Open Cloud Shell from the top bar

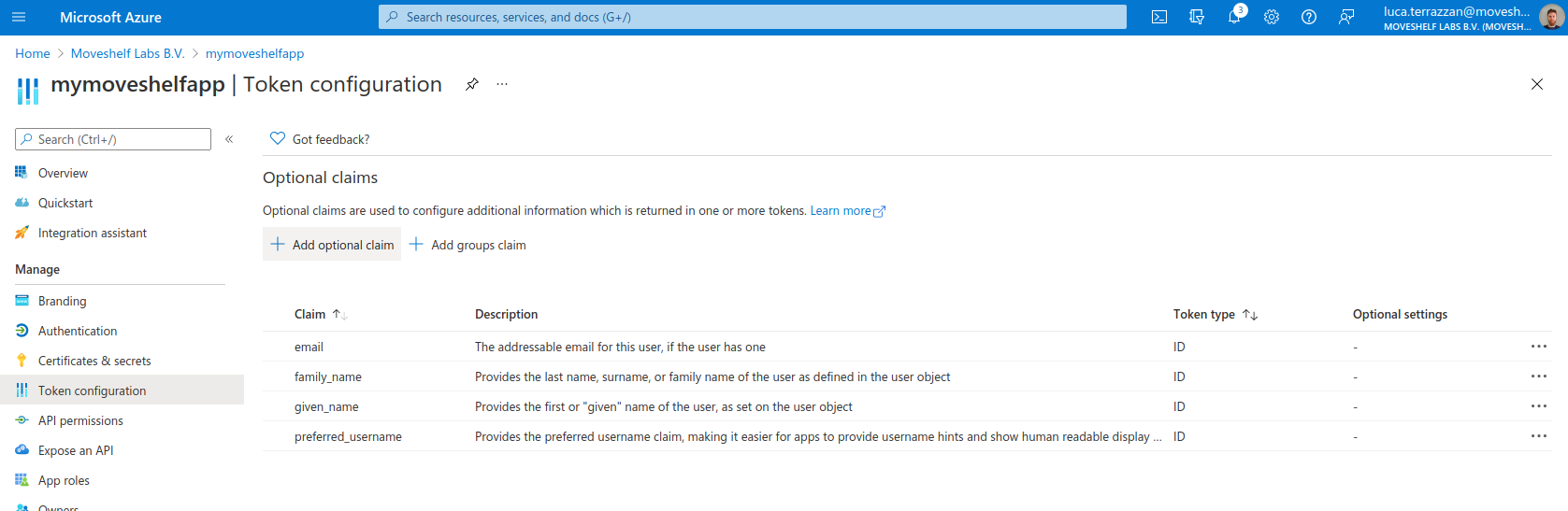point(1159,17)
